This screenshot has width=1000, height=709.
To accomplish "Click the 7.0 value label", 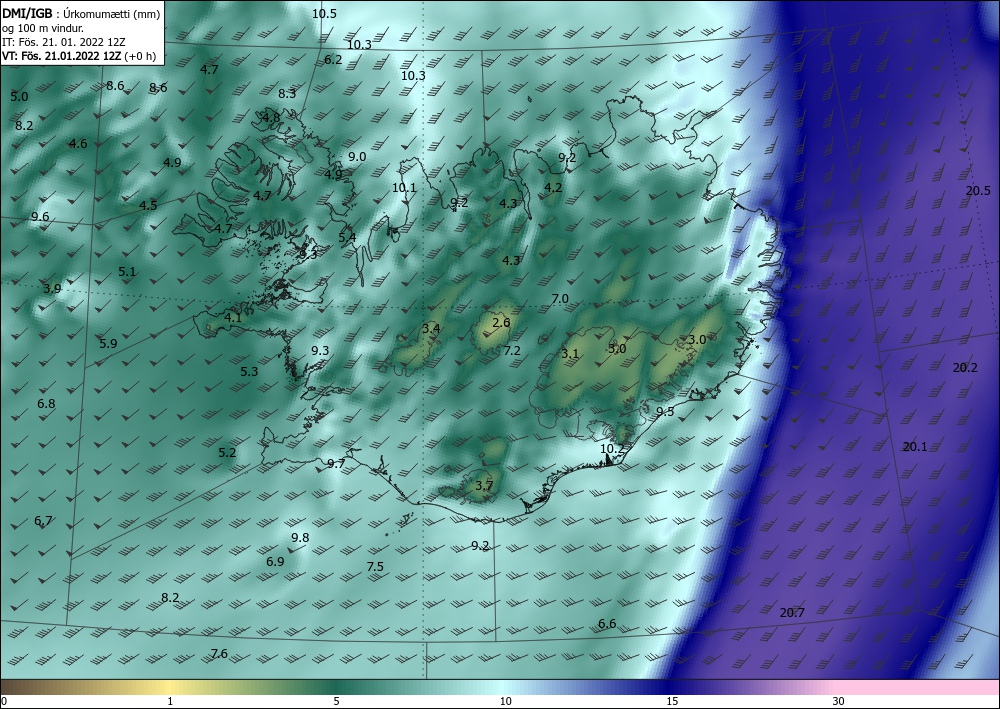I will (560, 299).
